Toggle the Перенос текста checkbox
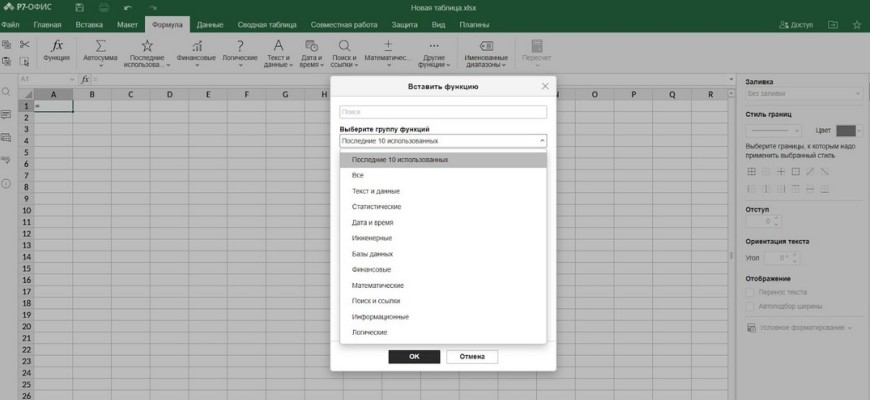This screenshot has height=400, width=870. [750, 292]
